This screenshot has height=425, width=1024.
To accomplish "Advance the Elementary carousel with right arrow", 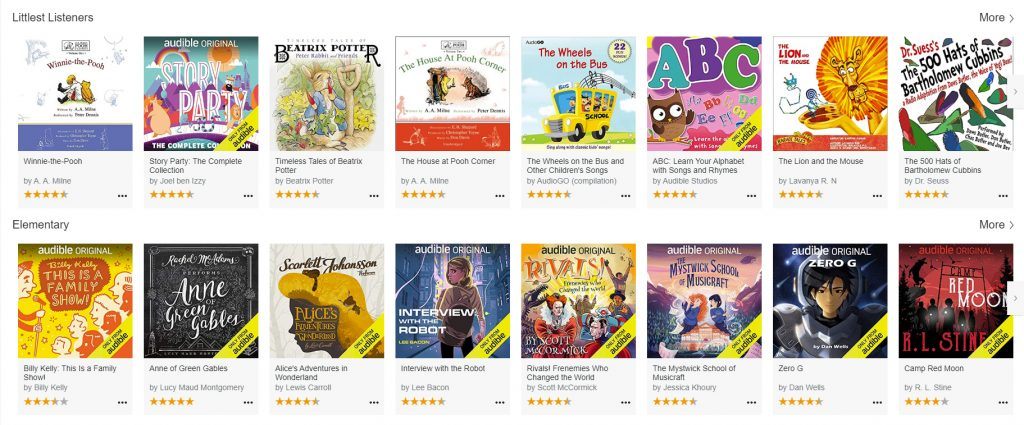I will tap(1017, 300).
